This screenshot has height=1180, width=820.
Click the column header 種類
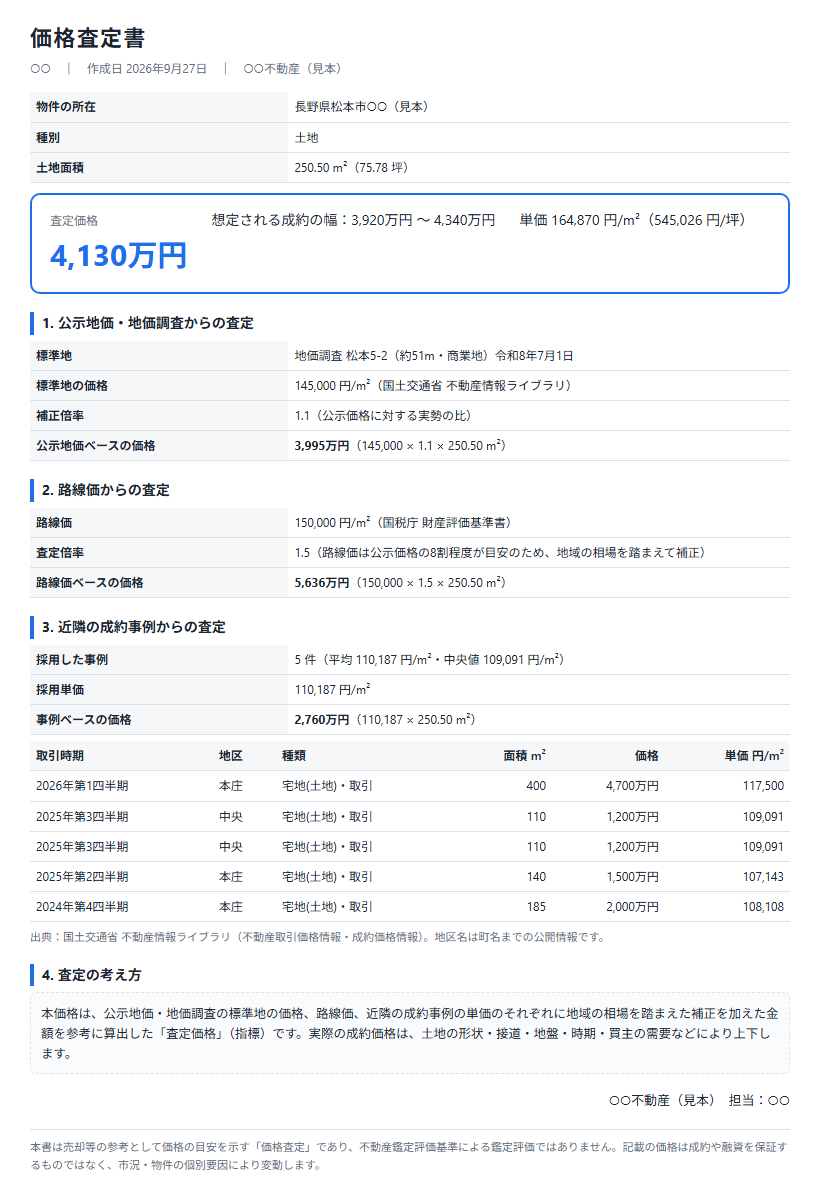[294, 756]
